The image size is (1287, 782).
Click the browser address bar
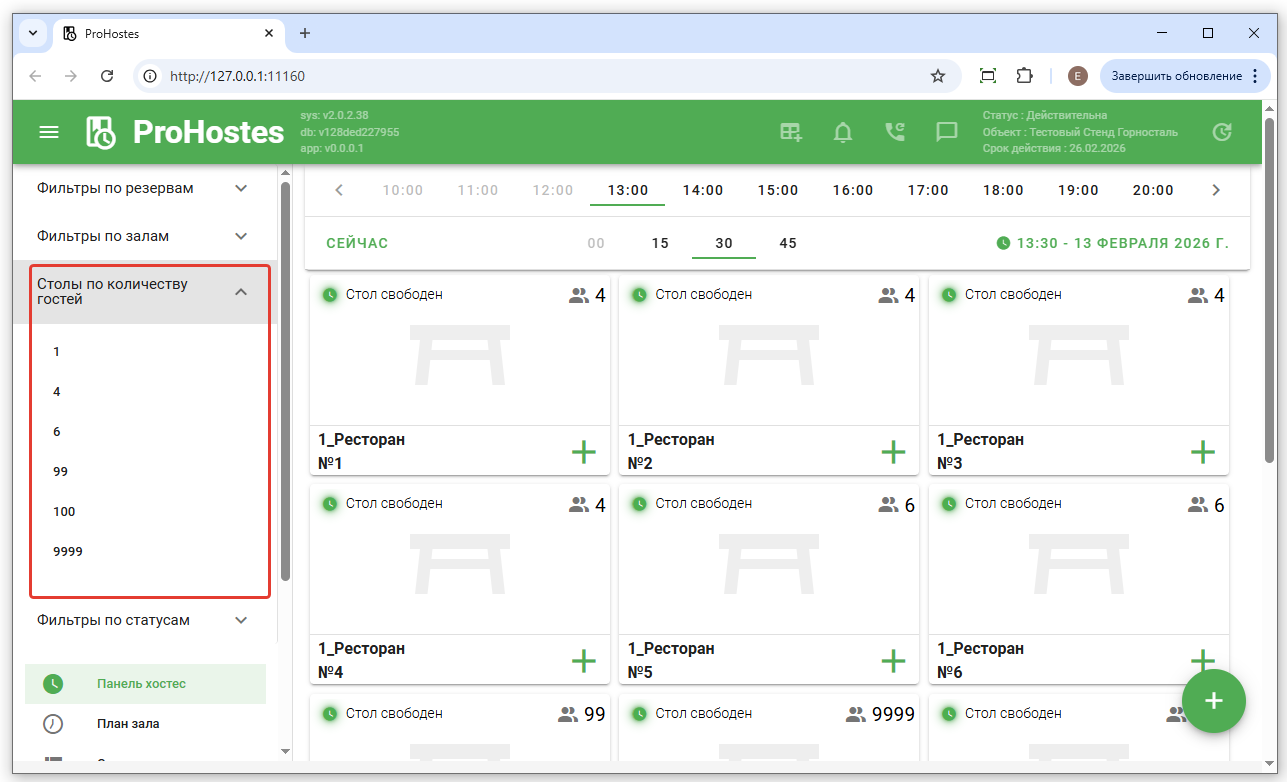tap(540, 76)
